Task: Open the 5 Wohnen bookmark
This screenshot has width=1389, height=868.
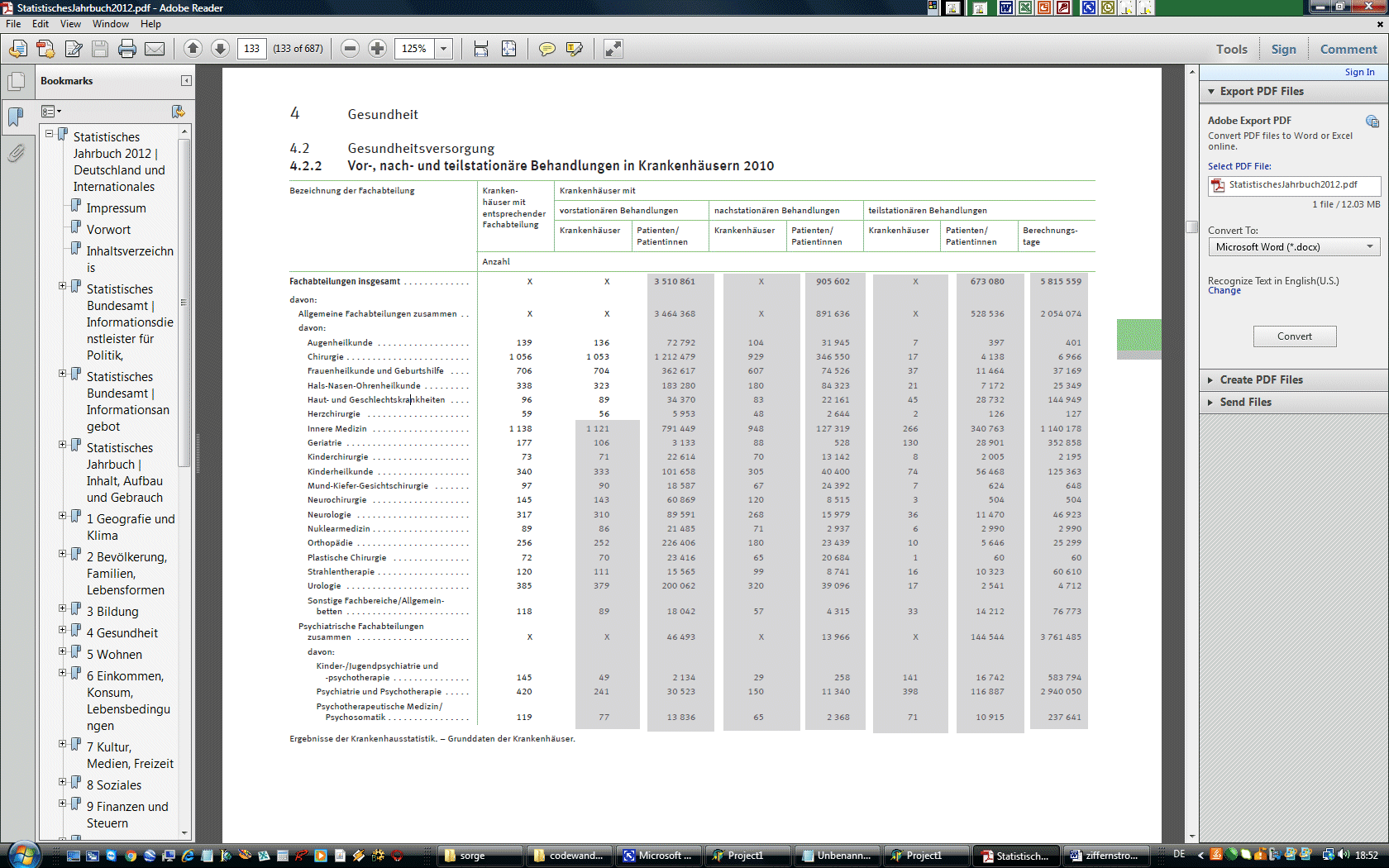Action: (x=114, y=655)
